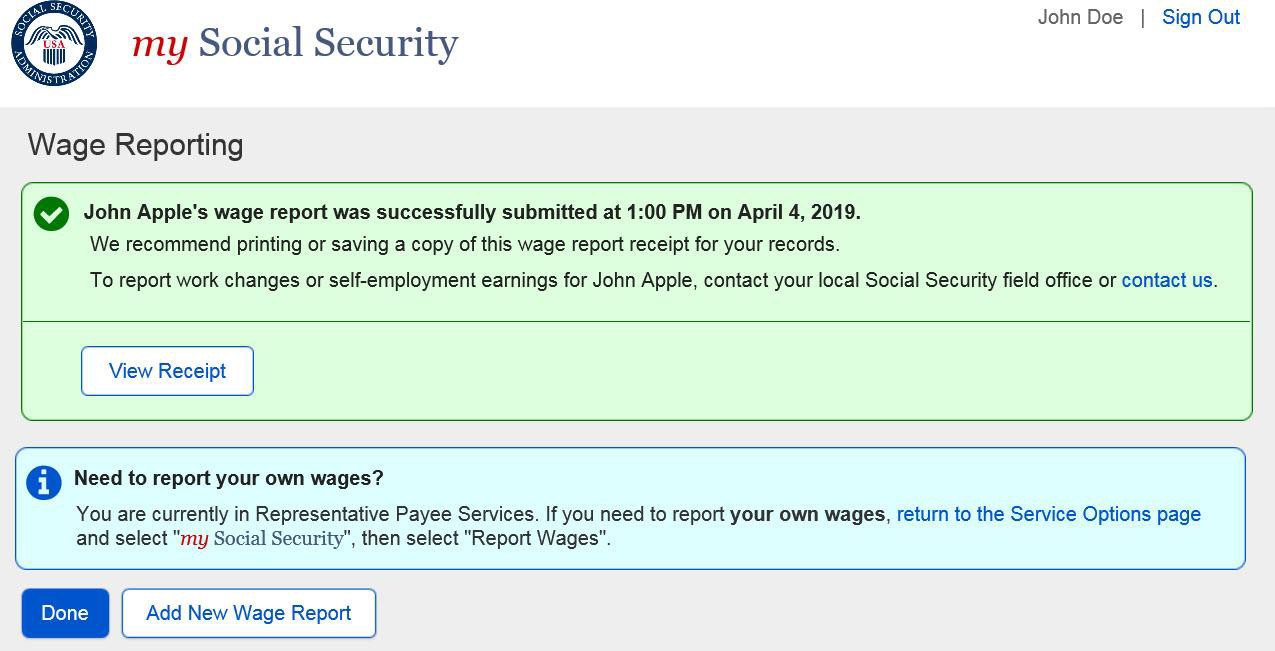Click the "Need to report your own wages?" heading
Image resolution: width=1275 pixels, height=651 pixels.
(x=229, y=478)
